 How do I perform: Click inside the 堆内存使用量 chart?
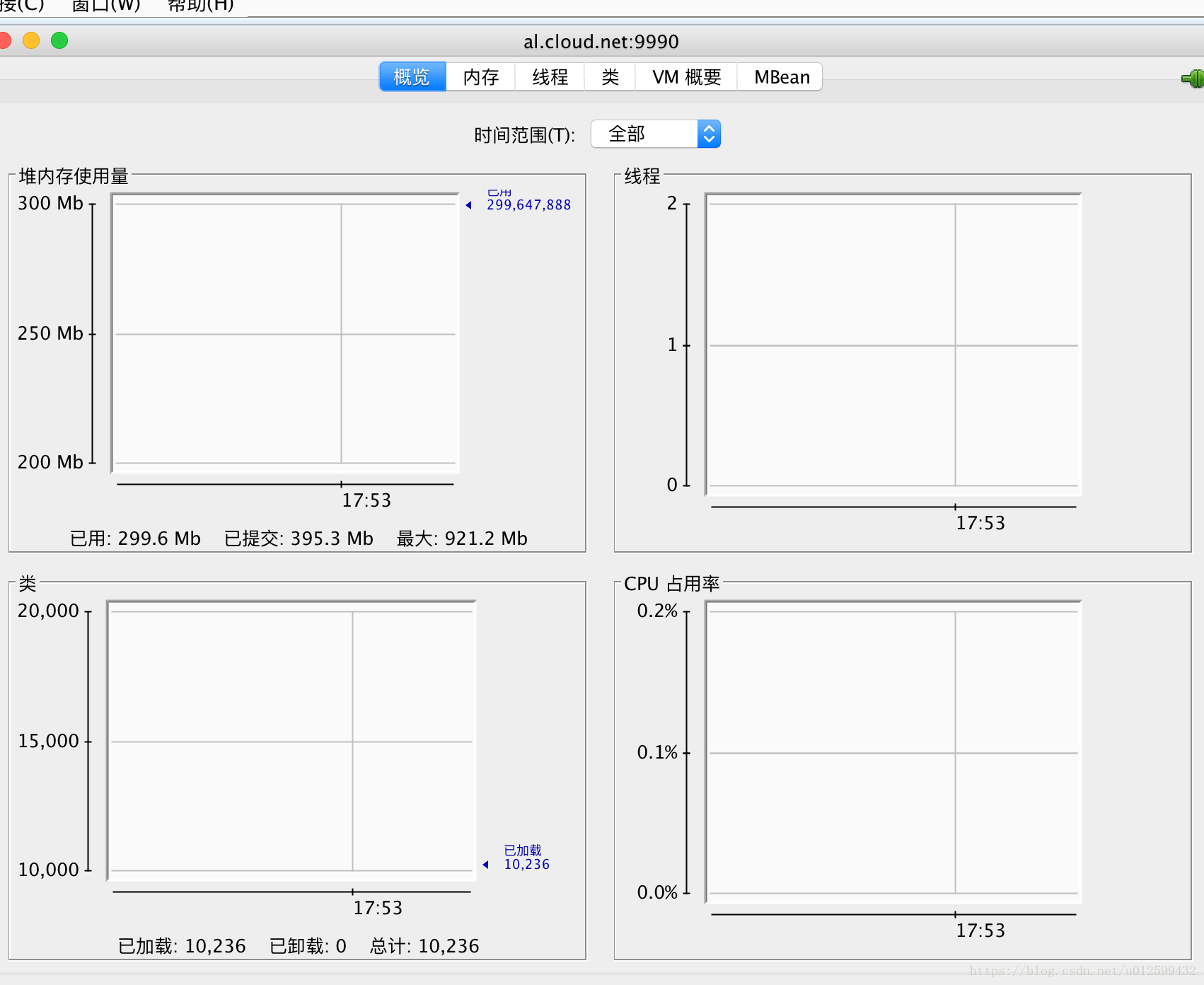(286, 333)
